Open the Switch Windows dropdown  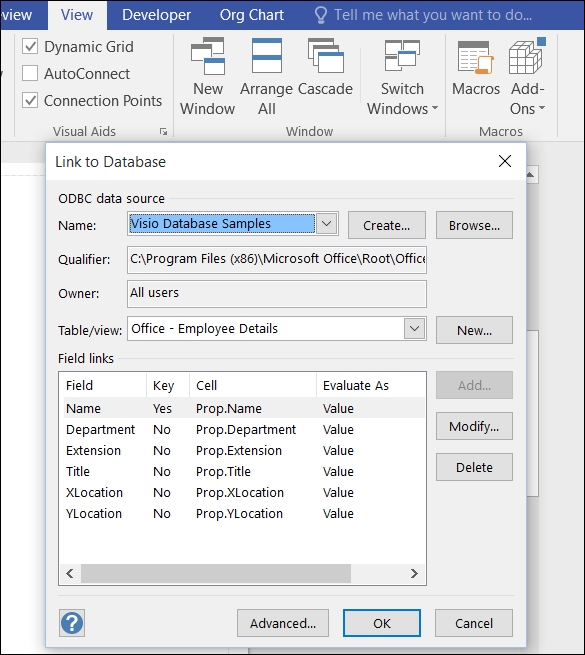402,77
